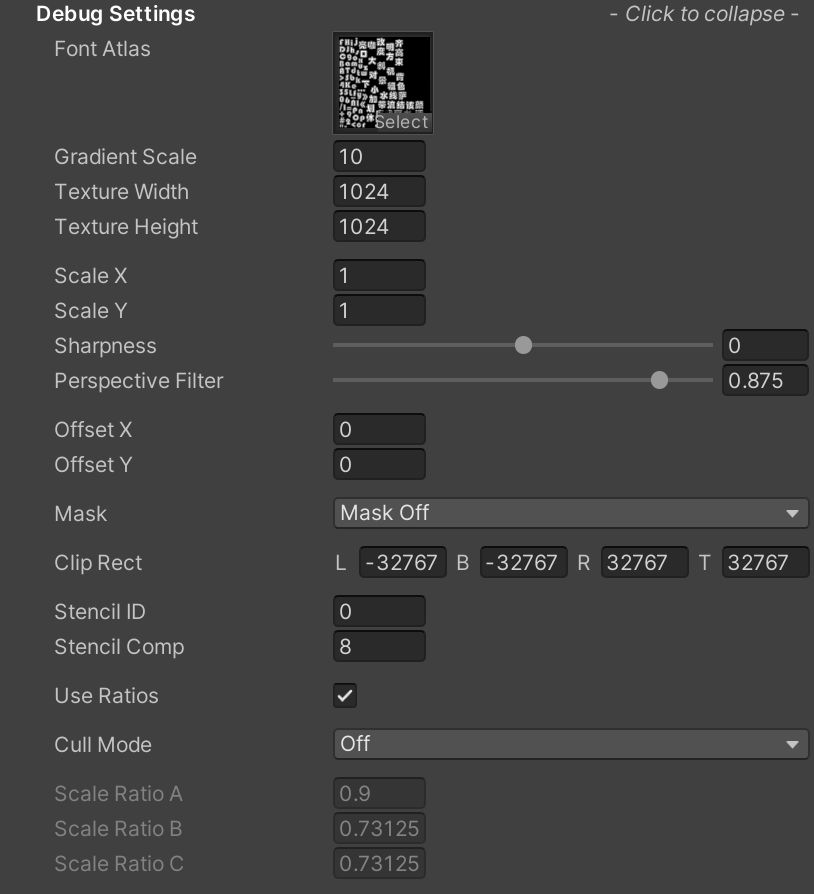Click the Stencil Comp input field
814x894 pixels.
point(379,646)
